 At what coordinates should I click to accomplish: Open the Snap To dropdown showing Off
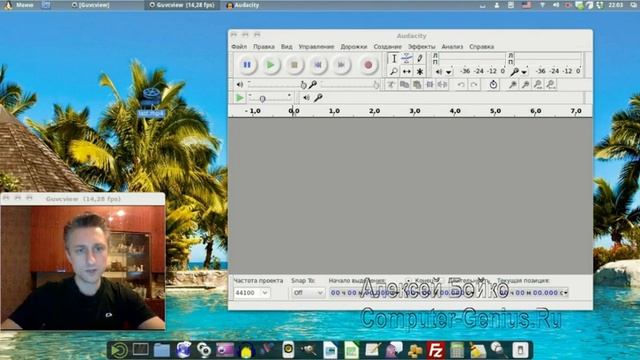(x=308, y=293)
